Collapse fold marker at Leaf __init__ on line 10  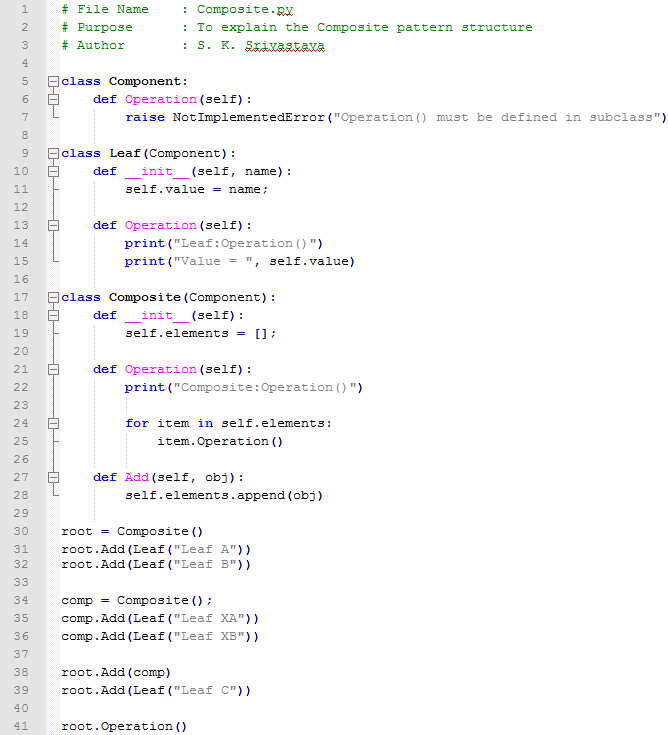click(53, 172)
